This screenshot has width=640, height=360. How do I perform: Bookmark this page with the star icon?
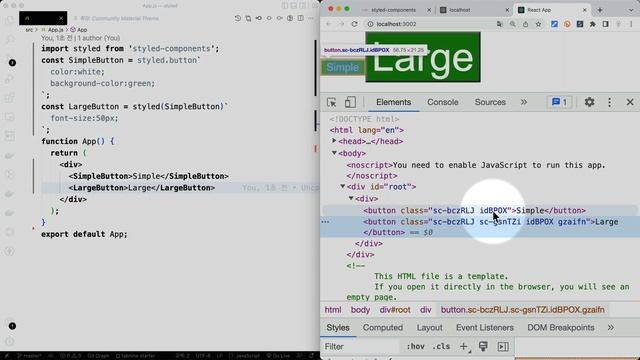(538, 24)
